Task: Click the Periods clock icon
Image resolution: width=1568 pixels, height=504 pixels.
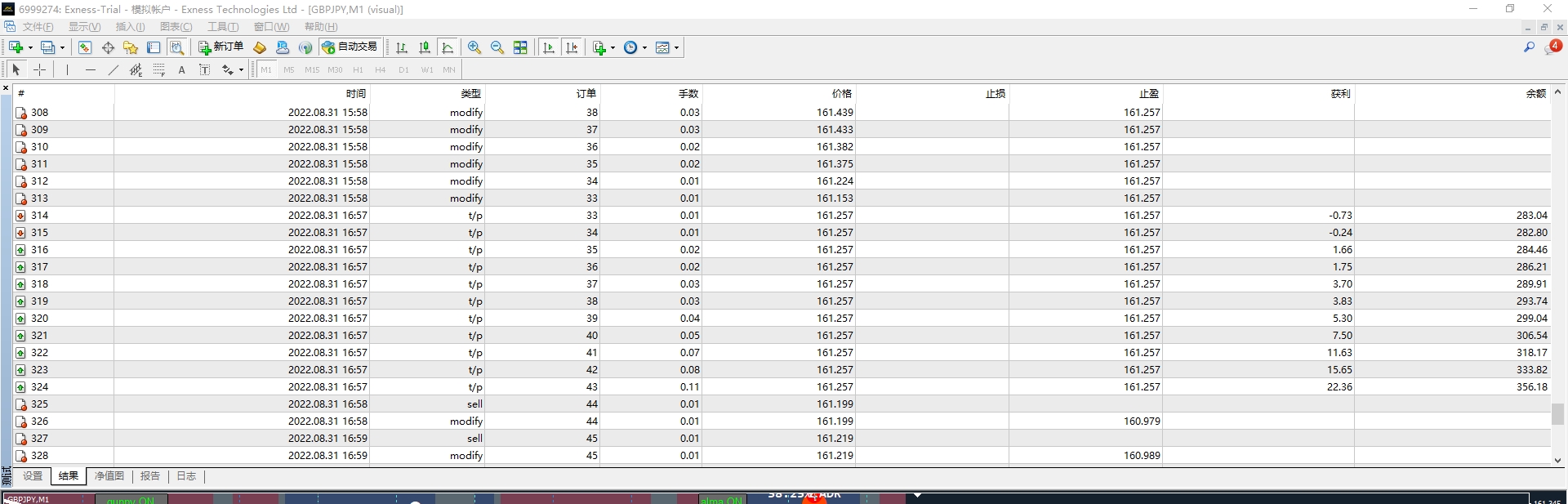Action: point(630,47)
